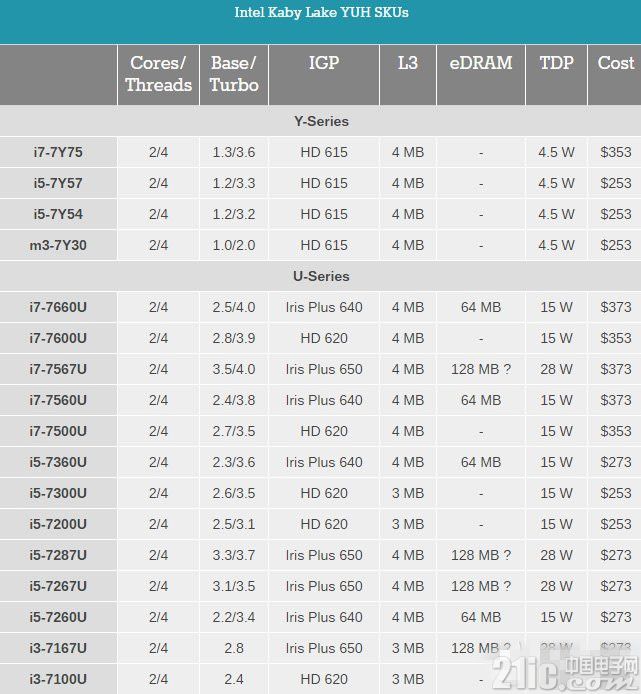
Task: Click the i5-7287U Iris Plus 650 cell
Action: tap(324, 555)
